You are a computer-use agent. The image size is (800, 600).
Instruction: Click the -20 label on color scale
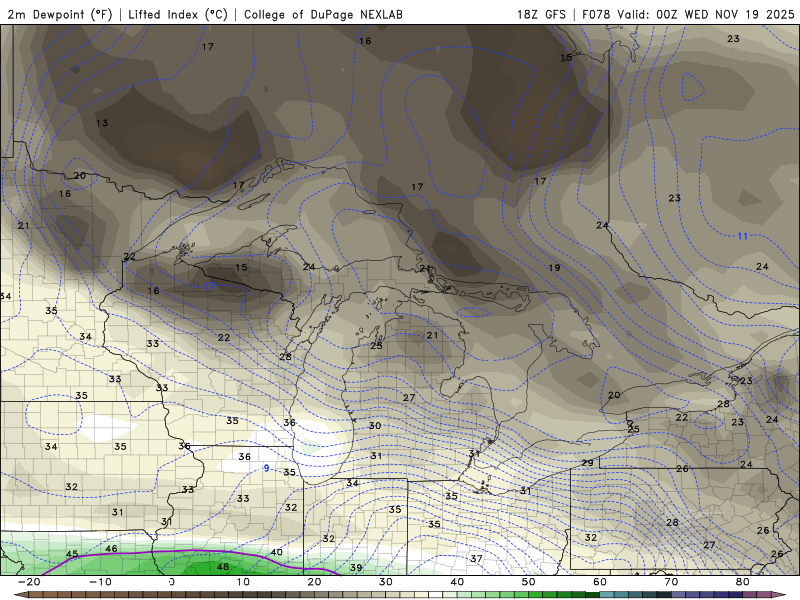tap(29, 582)
